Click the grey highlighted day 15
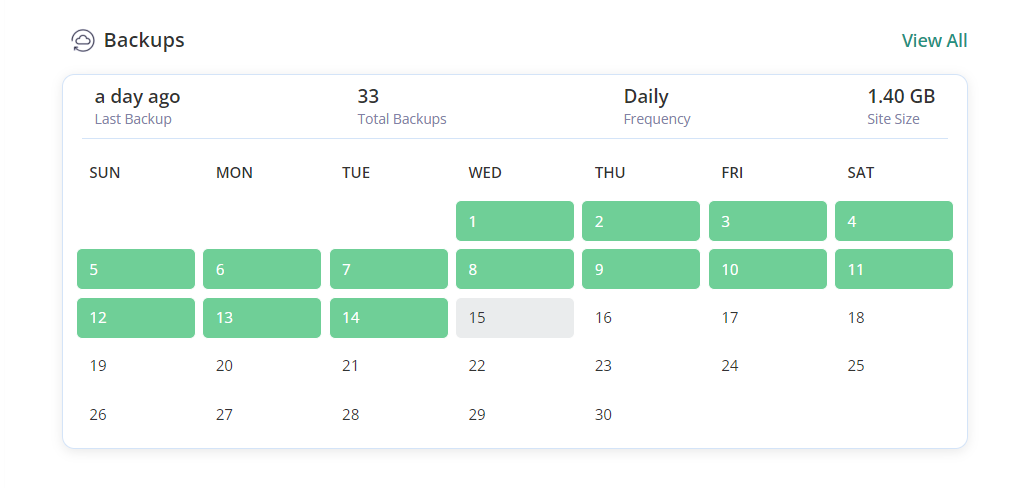The image size is (1012, 488). [x=514, y=318]
